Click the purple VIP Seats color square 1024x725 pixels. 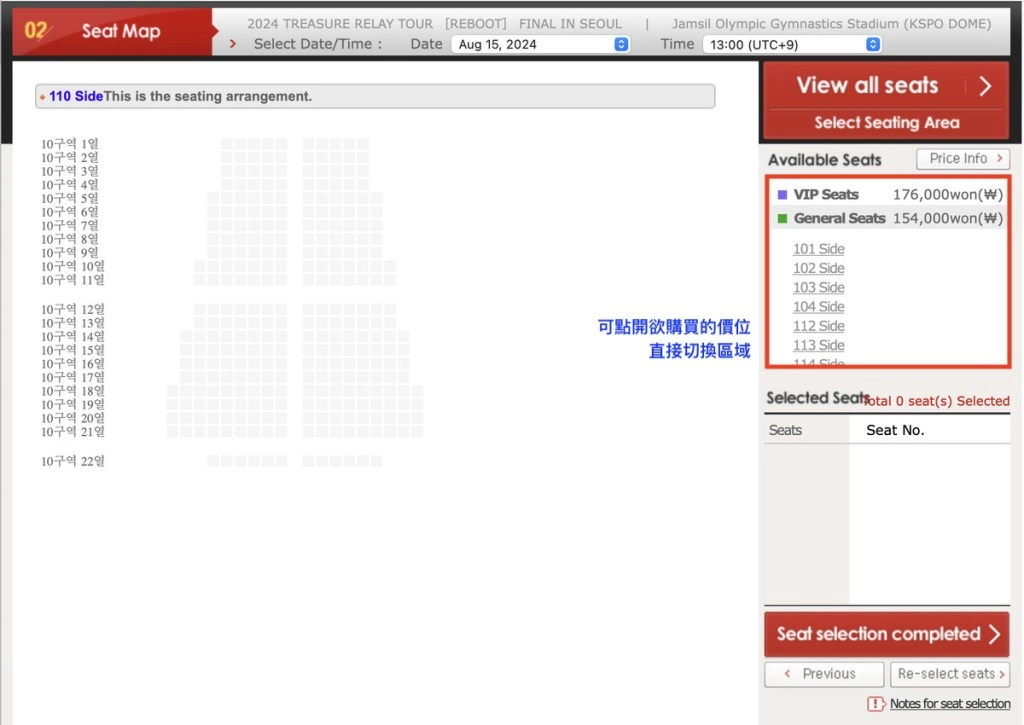[782, 195]
